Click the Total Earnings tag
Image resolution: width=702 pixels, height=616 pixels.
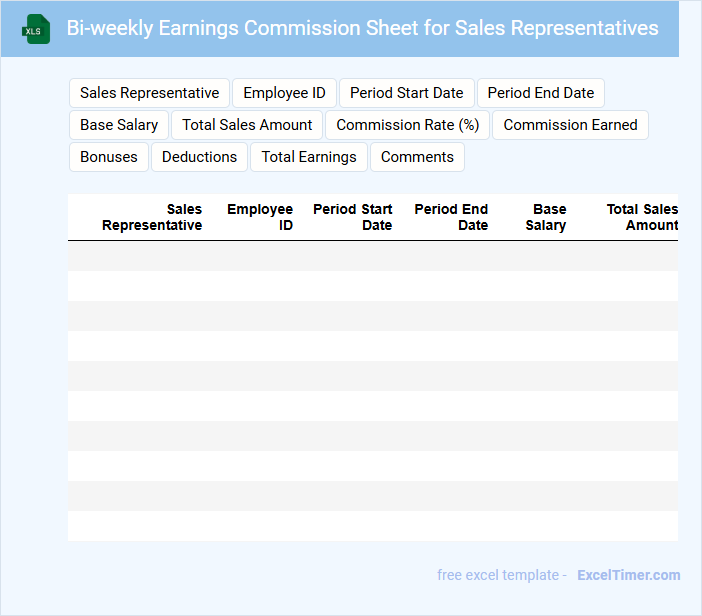tap(309, 157)
